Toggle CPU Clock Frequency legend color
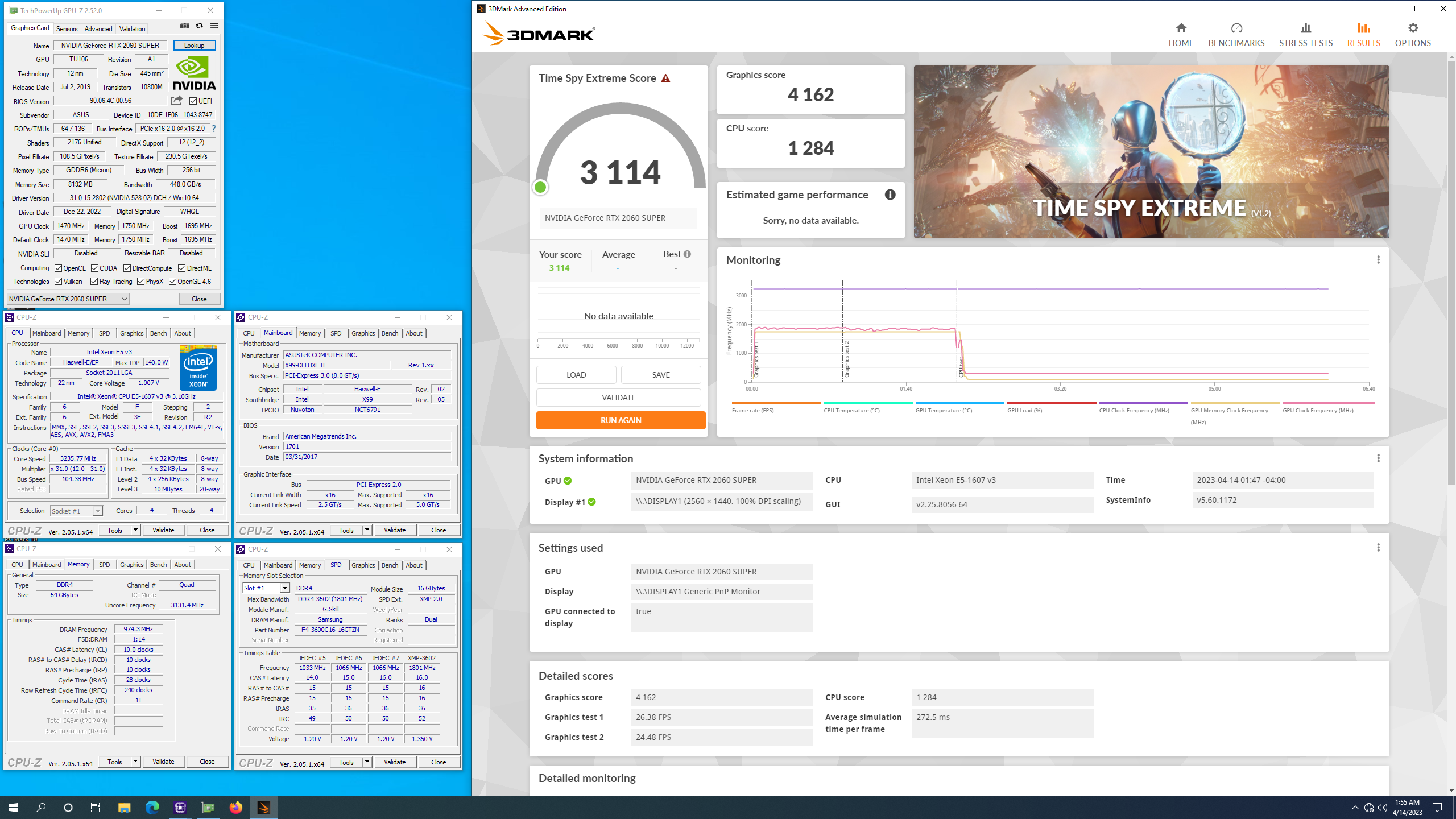This screenshot has width=1456, height=819. click(1143, 403)
